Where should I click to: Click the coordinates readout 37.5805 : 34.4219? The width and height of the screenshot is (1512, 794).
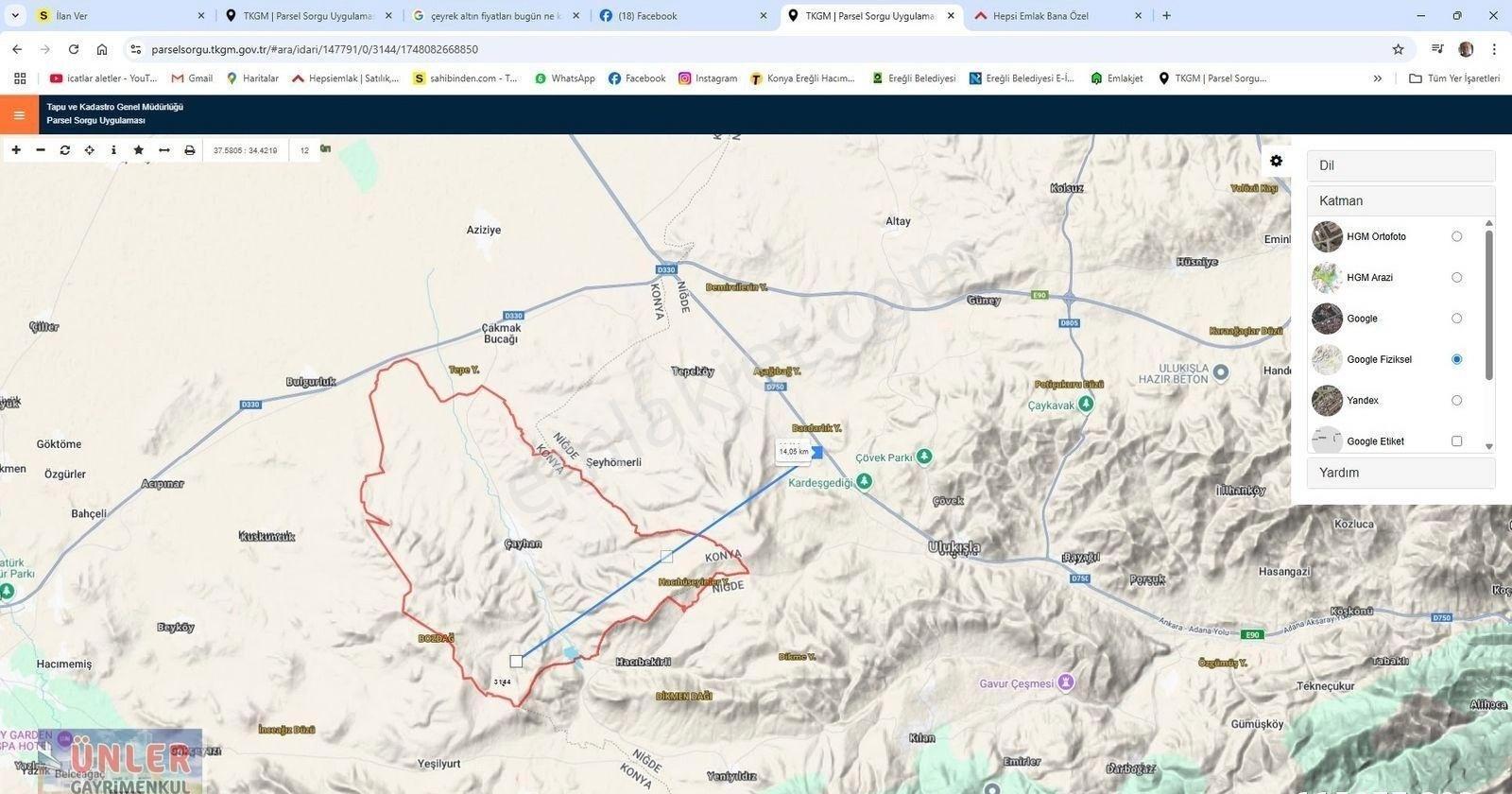[x=246, y=150]
